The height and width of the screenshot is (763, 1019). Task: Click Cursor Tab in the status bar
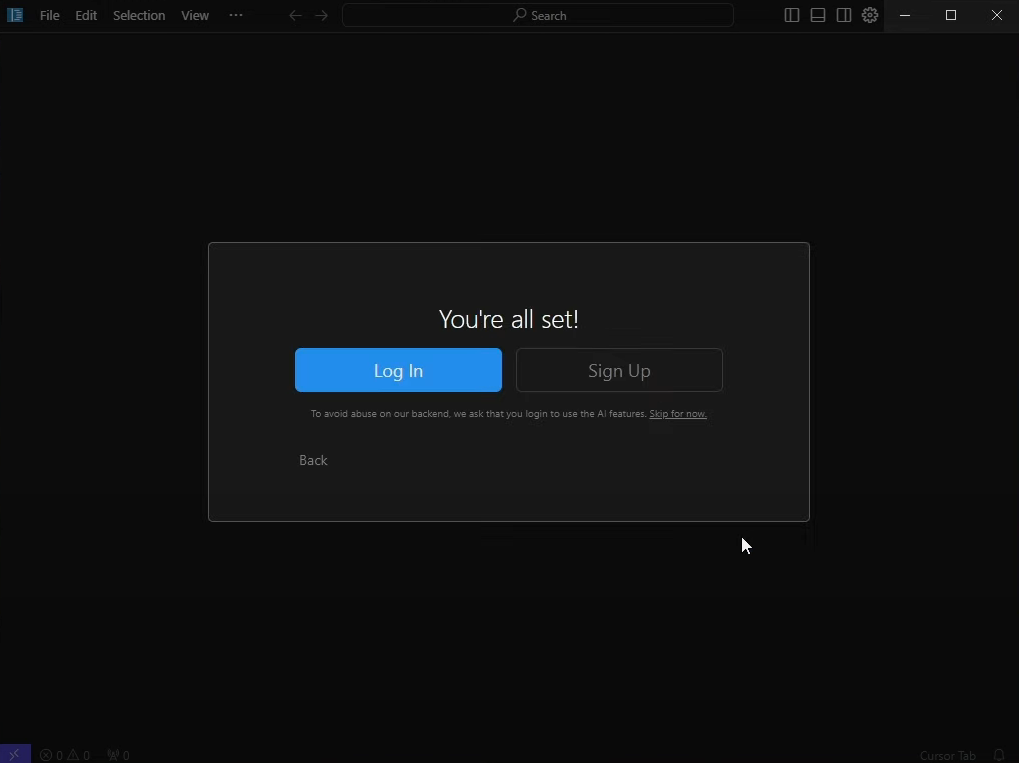pyautogui.click(x=948, y=755)
